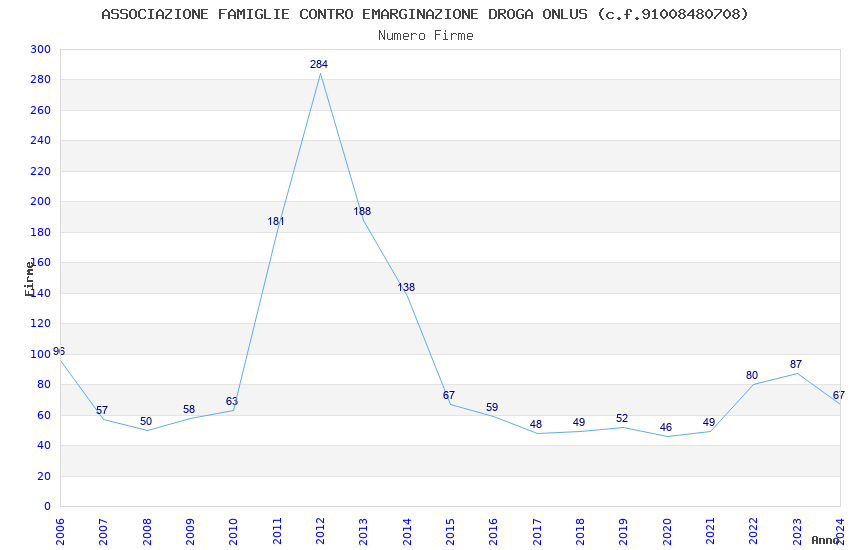Click the y-axis value 20

pyautogui.click(x=44, y=476)
